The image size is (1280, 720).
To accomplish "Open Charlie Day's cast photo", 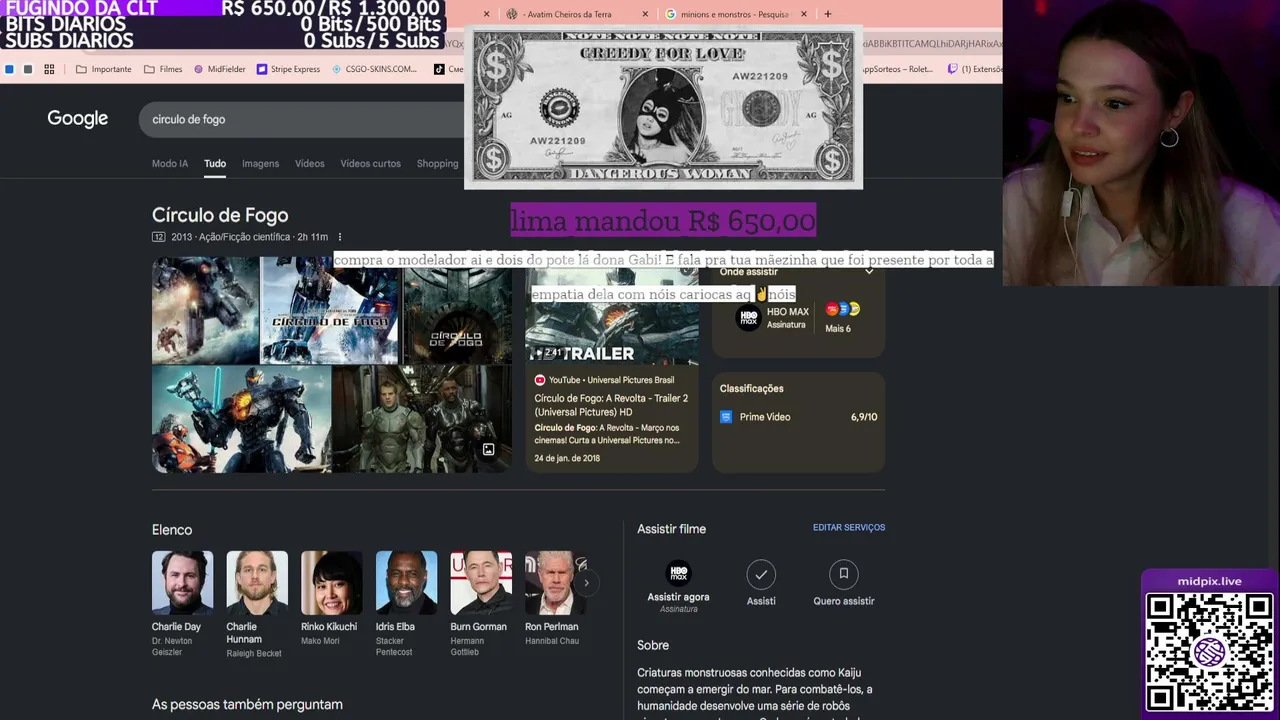I will coord(182,582).
